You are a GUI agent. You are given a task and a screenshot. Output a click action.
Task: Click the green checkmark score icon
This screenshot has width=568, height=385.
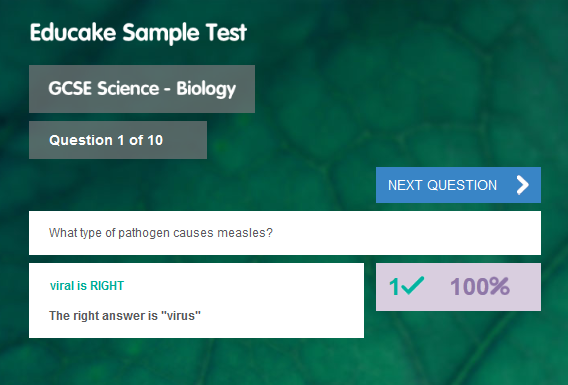pos(413,286)
